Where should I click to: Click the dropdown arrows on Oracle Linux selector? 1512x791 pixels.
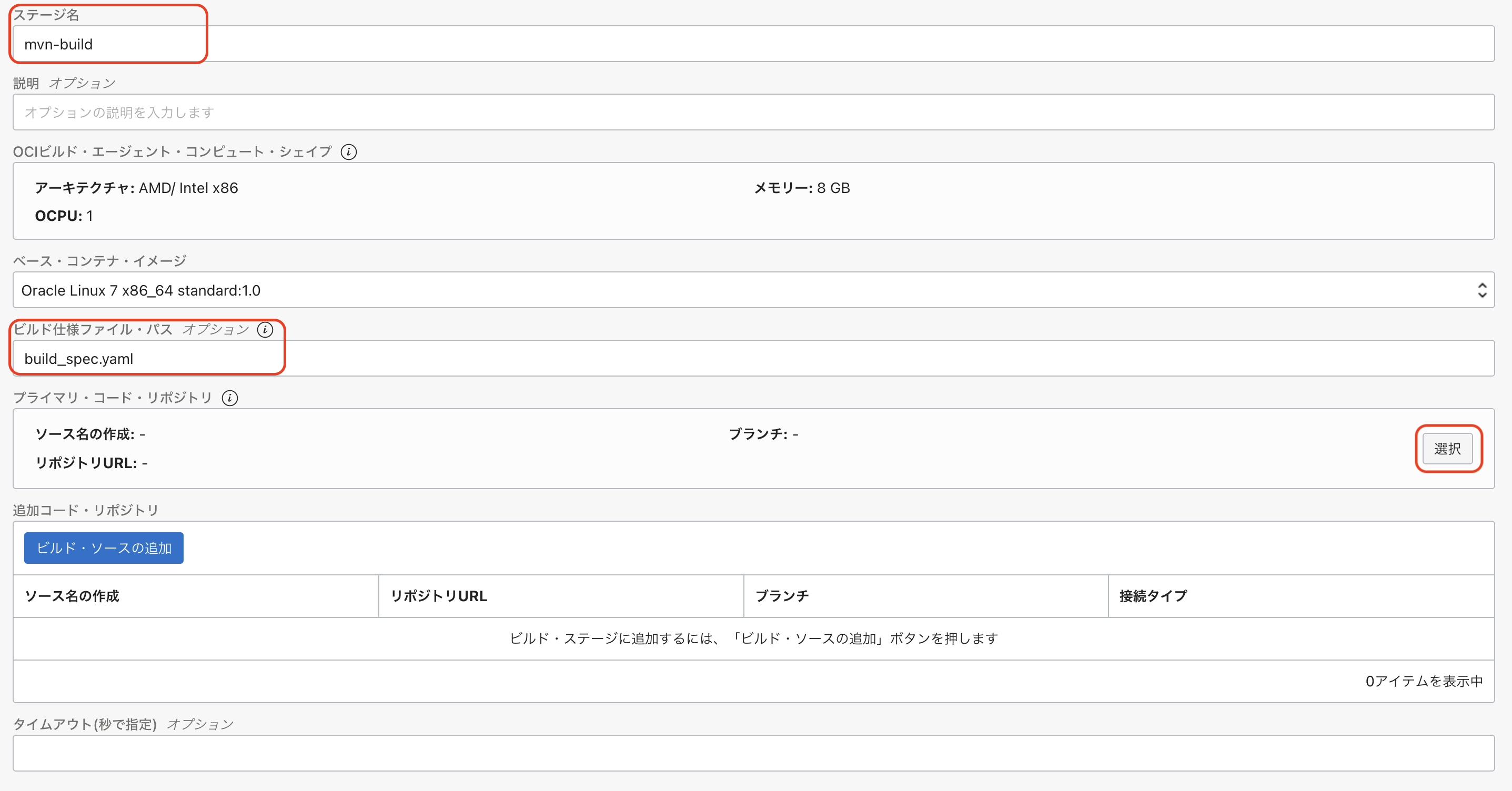(1481, 290)
